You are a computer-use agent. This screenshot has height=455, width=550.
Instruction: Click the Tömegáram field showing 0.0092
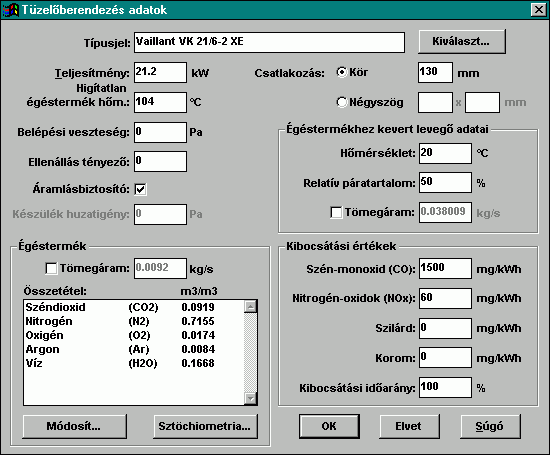(x=160, y=269)
